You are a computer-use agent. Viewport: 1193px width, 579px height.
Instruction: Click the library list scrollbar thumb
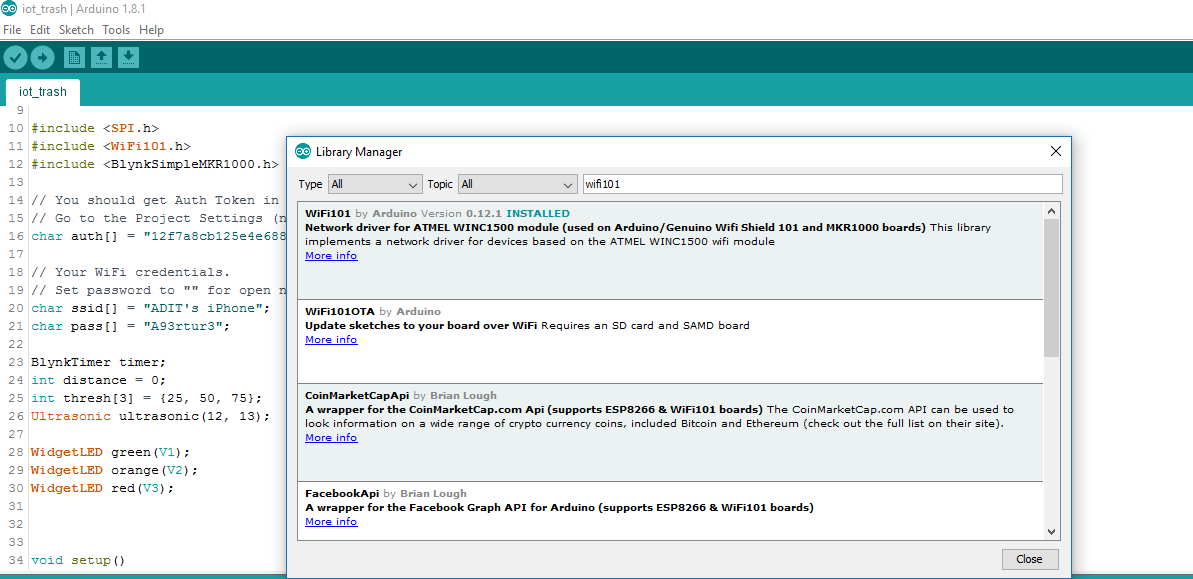pyautogui.click(x=1051, y=288)
